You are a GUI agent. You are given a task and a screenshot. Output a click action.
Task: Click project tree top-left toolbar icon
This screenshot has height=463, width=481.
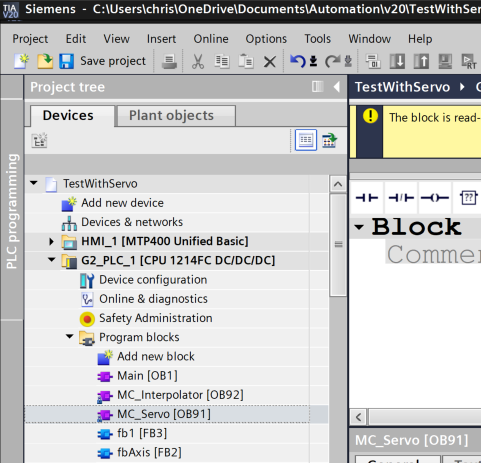[x=39, y=140]
